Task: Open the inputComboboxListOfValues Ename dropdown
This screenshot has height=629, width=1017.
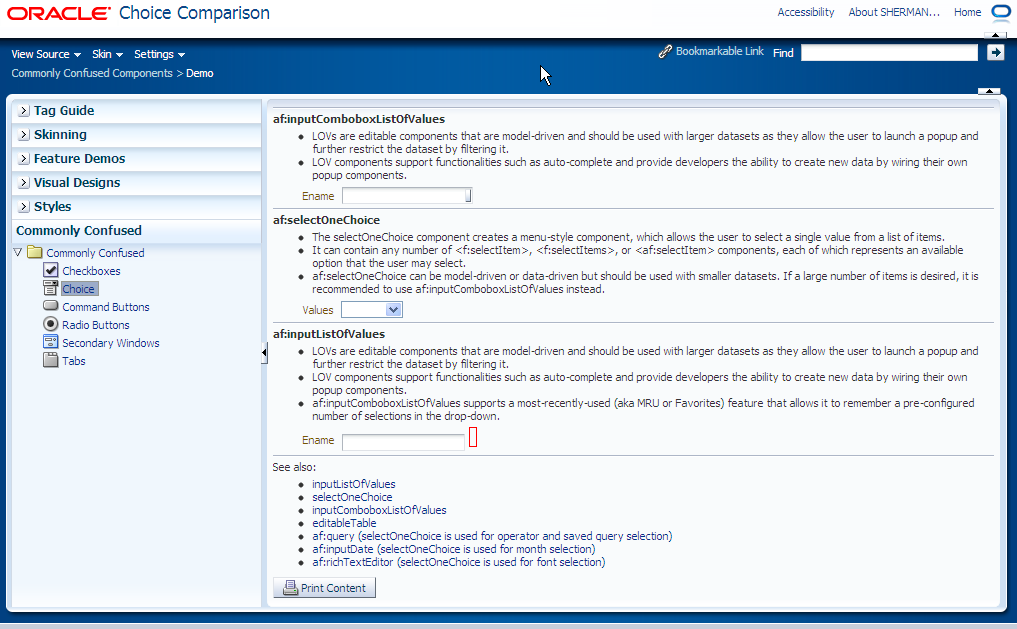Action: click(x=468, y=195)
